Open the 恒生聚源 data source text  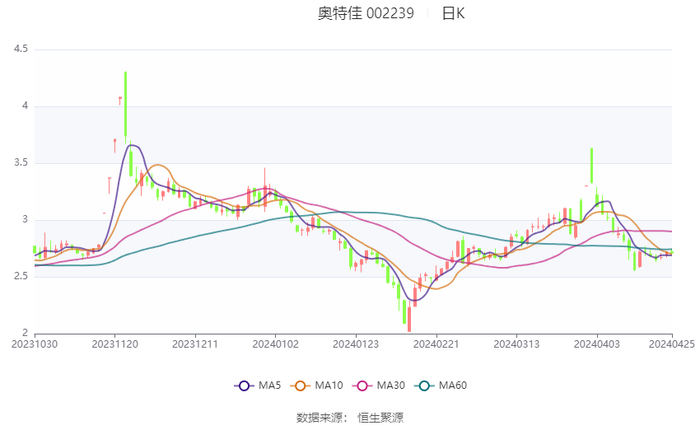(x=381, y=417)
